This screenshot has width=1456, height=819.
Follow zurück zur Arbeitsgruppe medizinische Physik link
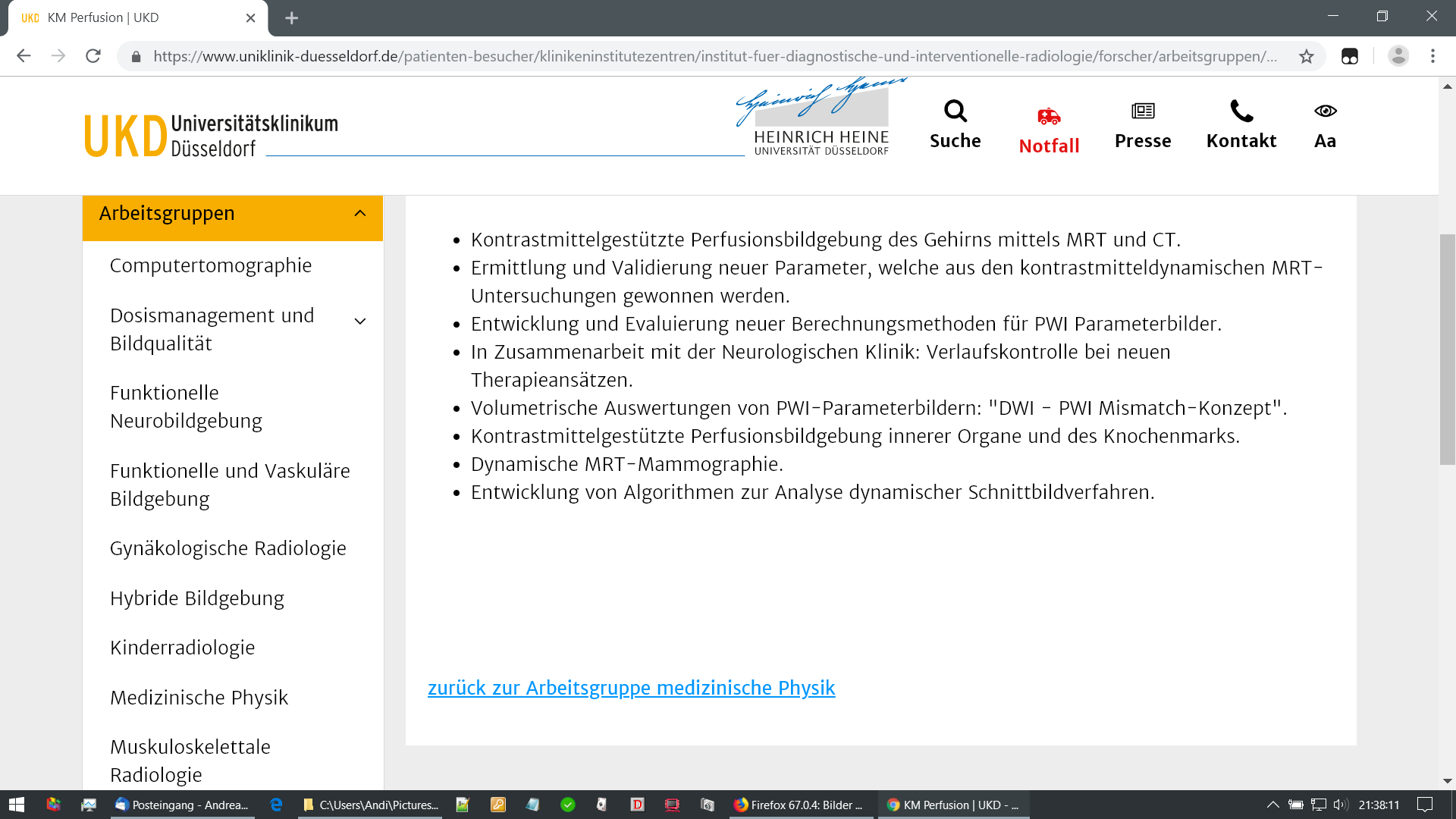click(x=631, y=688)
